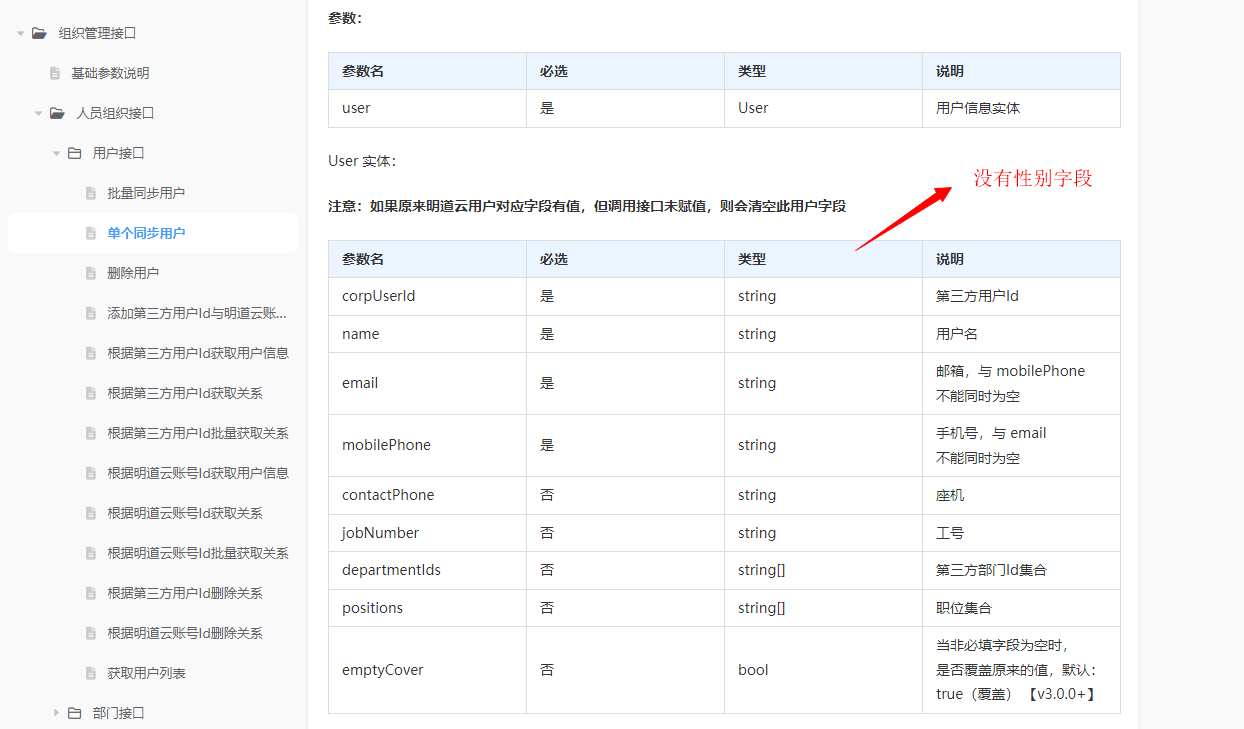
Task: Click the document icon beside 批量同步用户
Action: (x=91, y=193)
